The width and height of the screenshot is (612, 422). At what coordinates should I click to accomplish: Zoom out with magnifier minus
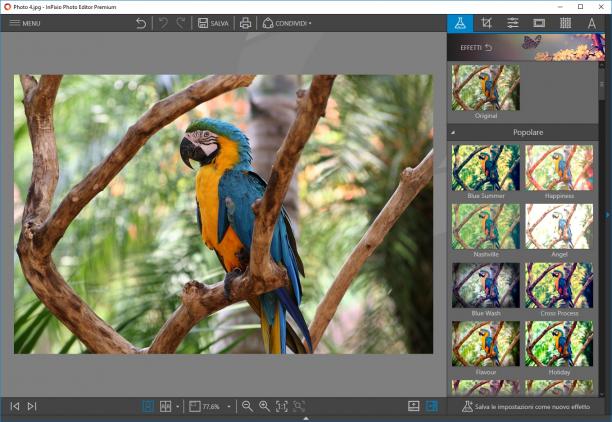[247, 406]
